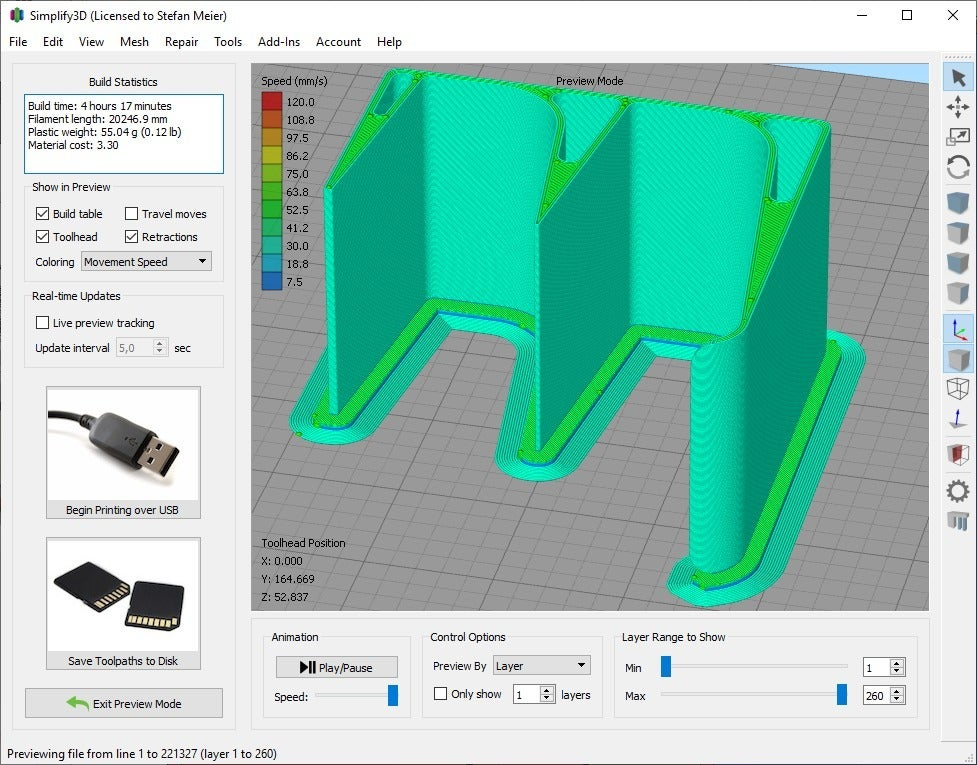Uncheck the Build table checkbox

42,213
